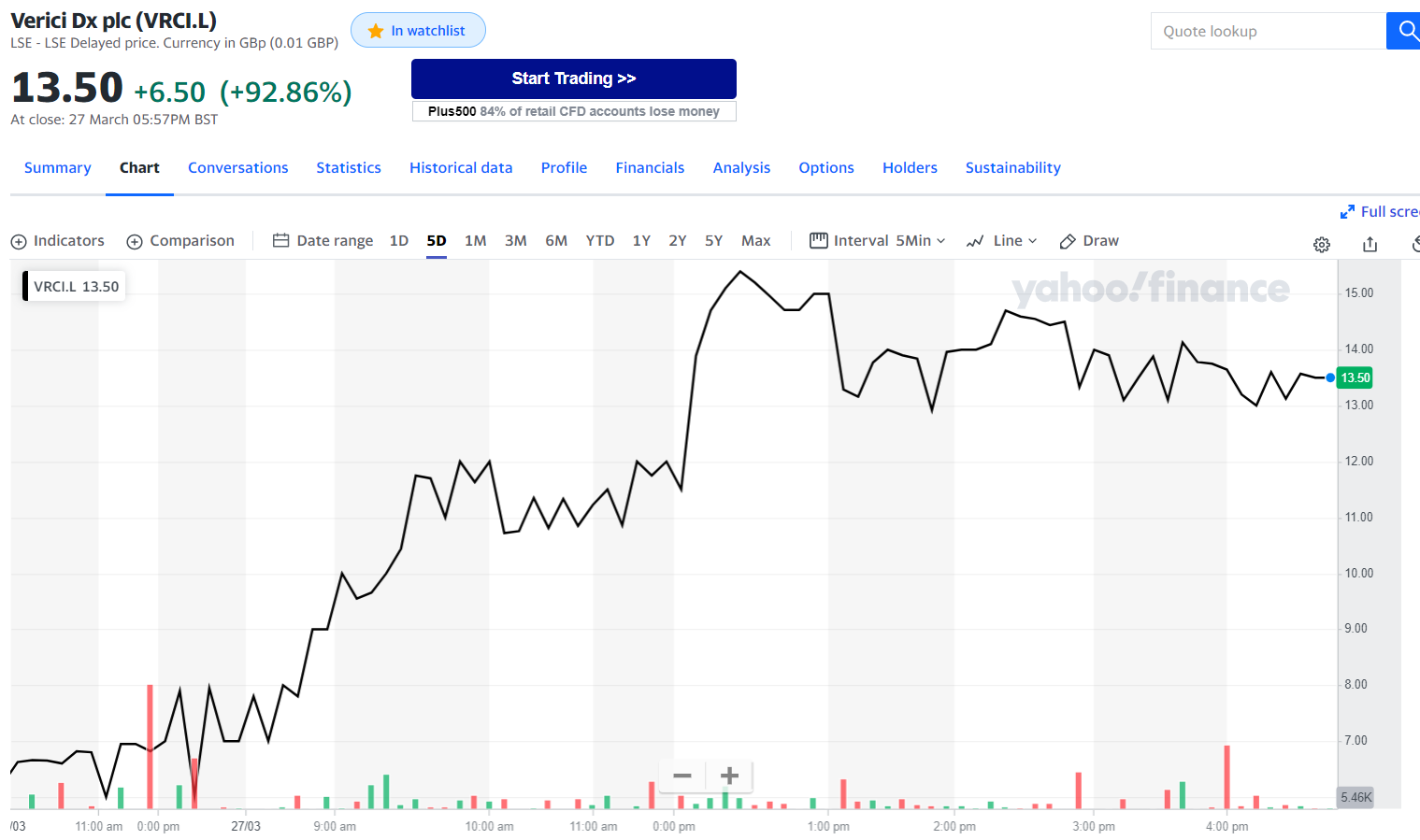Click the 15.00 price axis label
Screen dimensions: 1420x840
[x=1359, y=292]
